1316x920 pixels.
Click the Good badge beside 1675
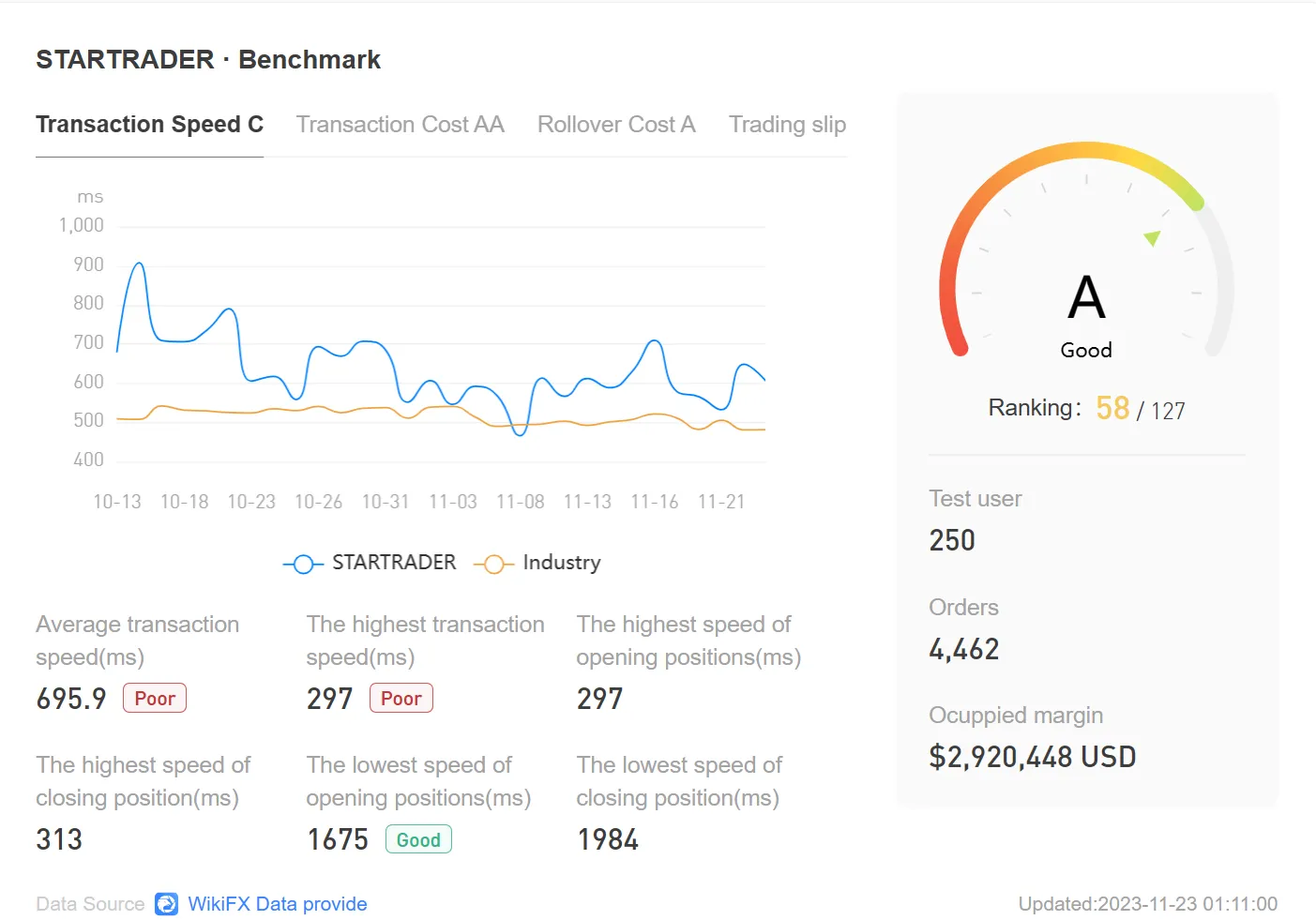tap(418, 839)
